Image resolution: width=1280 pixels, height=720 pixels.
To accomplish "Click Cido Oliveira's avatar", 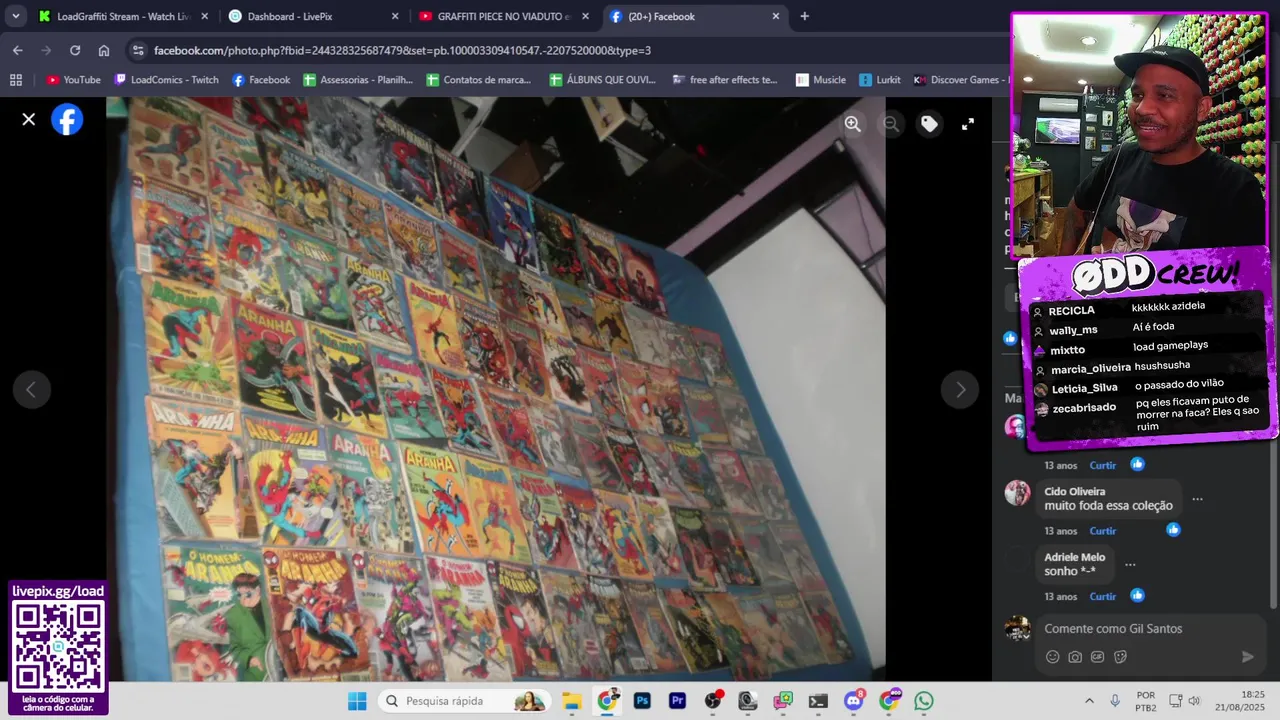I will click(1017, 493).
